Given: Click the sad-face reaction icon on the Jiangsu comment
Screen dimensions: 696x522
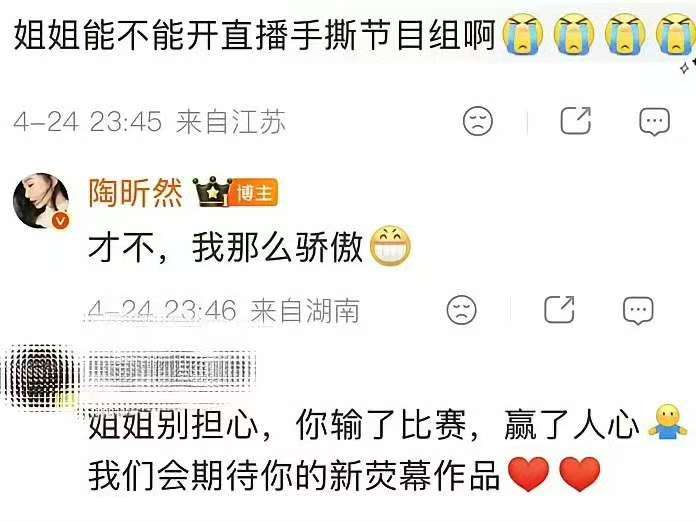Looking at the screenshot, I should pyautogui.click(x=478, y=121).
